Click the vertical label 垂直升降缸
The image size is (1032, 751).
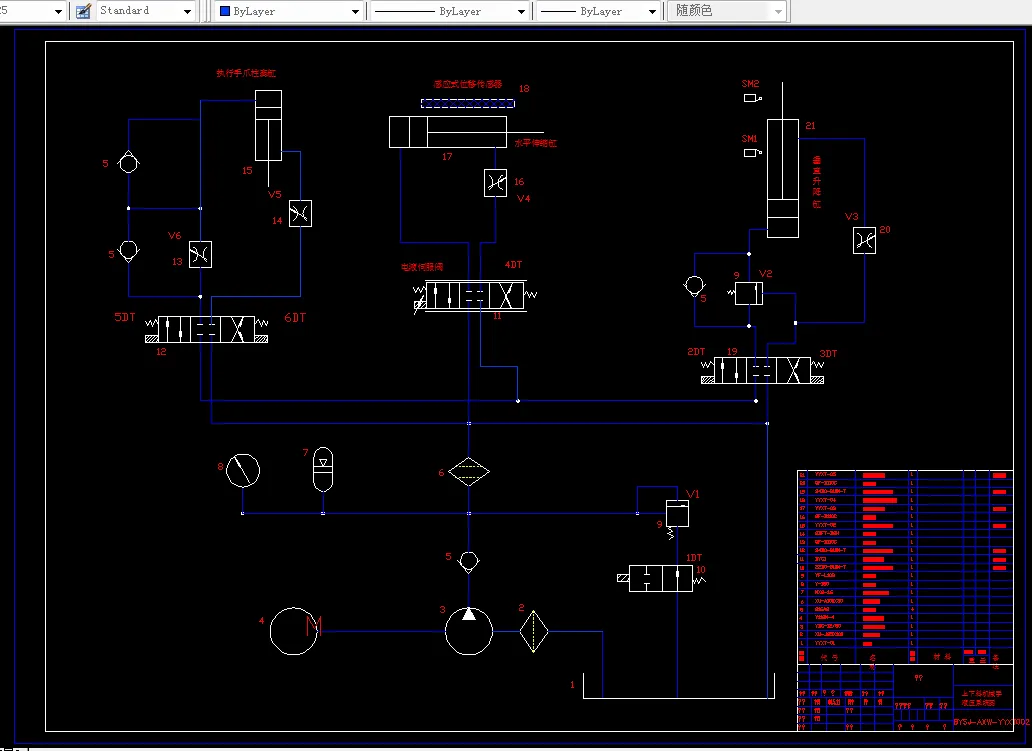tap(816, 182)
